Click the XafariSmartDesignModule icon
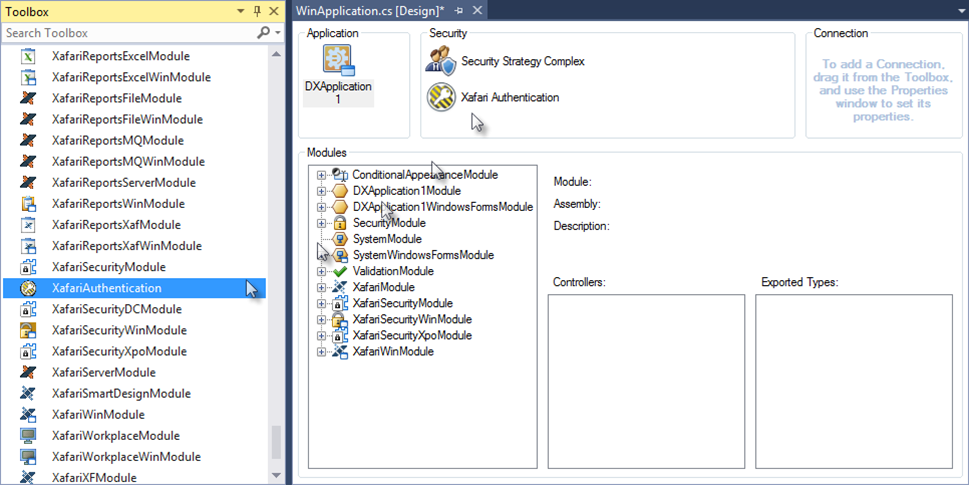Screen dimensions: 969x485 pyautogui.click(x=28, y=394)
